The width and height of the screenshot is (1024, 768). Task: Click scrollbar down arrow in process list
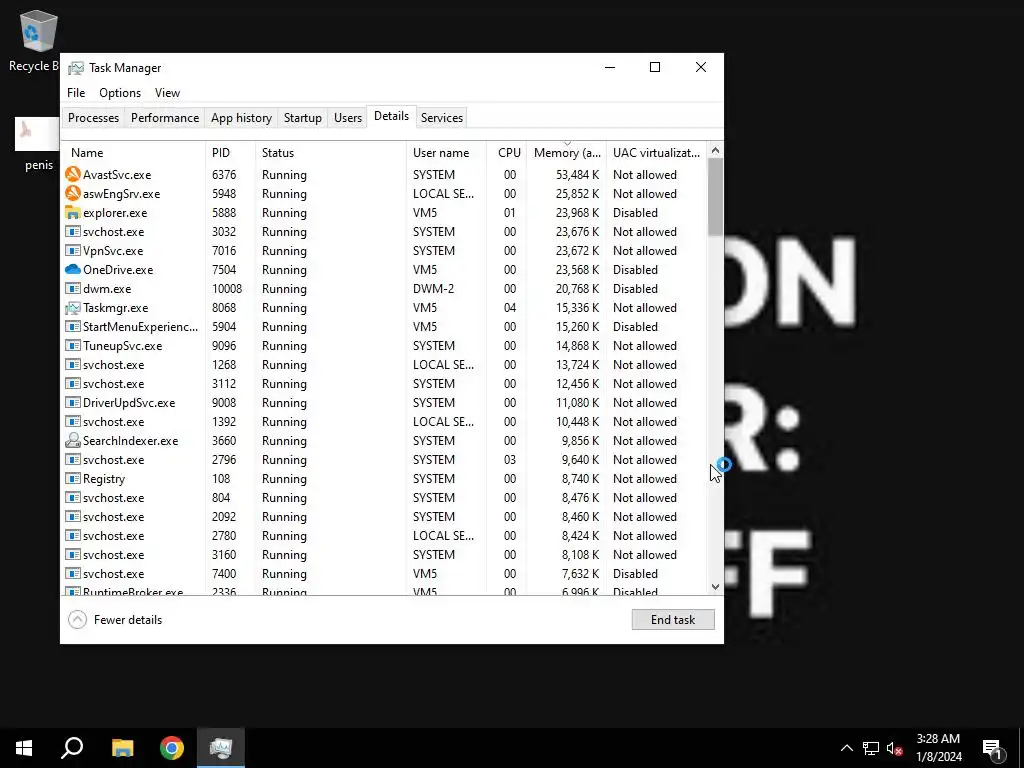pos(715,586)
